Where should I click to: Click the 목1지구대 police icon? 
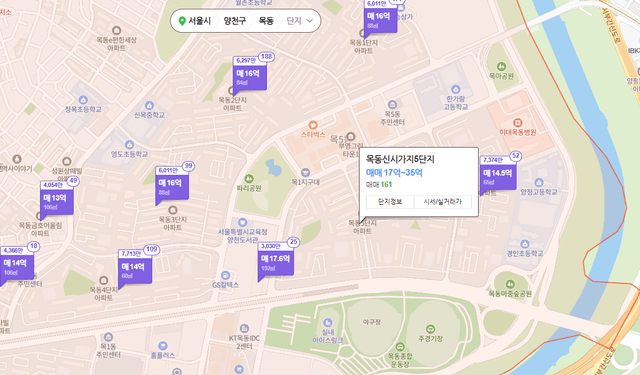[305, 173]
